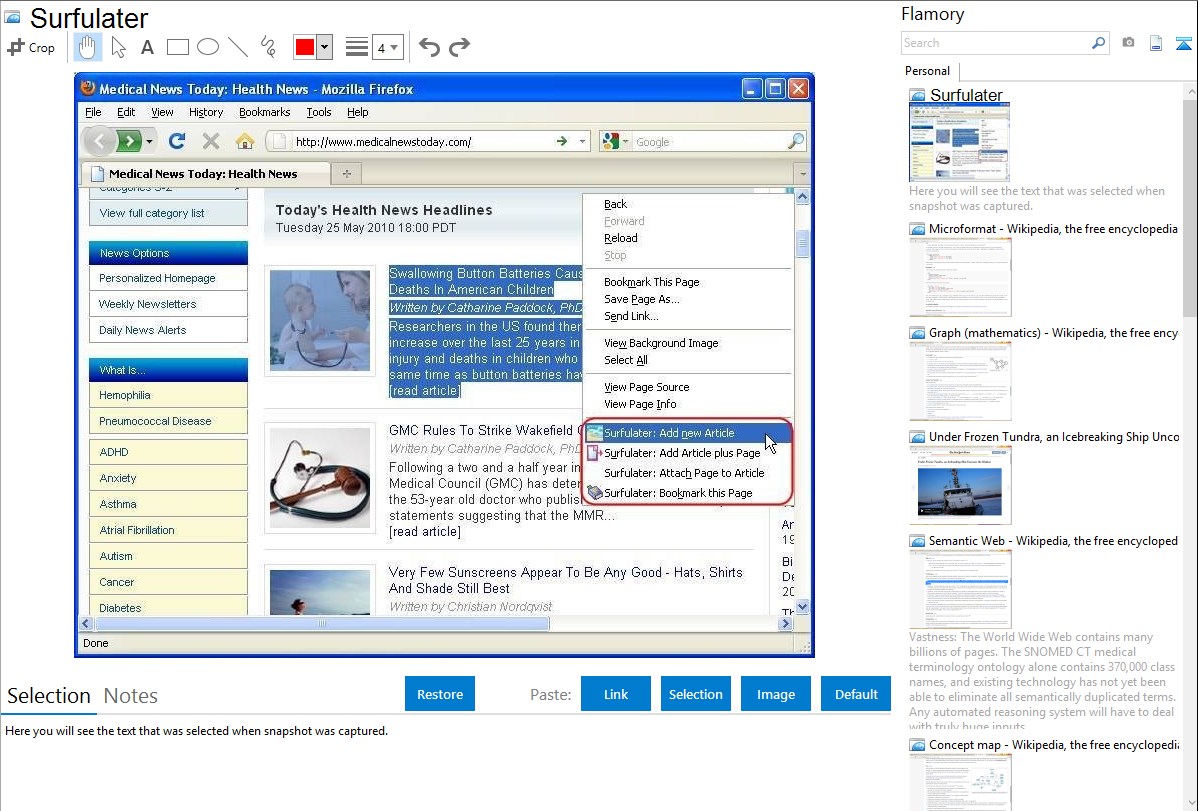This screenshot has width=1198, height=811.
Task: Click new tab plus in Firefox snapshot
Action: [x=346, y=174]
